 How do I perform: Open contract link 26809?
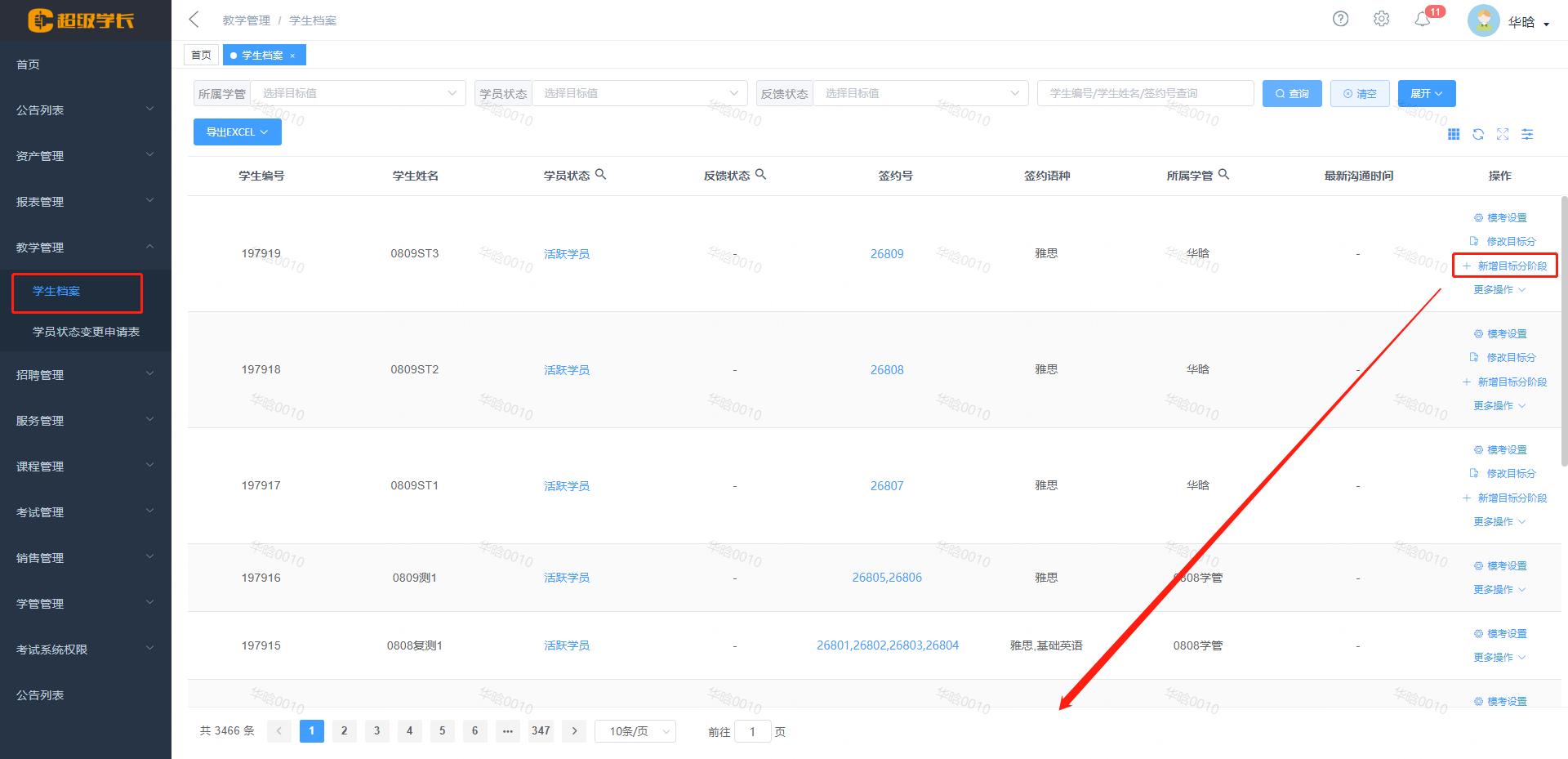887,253
